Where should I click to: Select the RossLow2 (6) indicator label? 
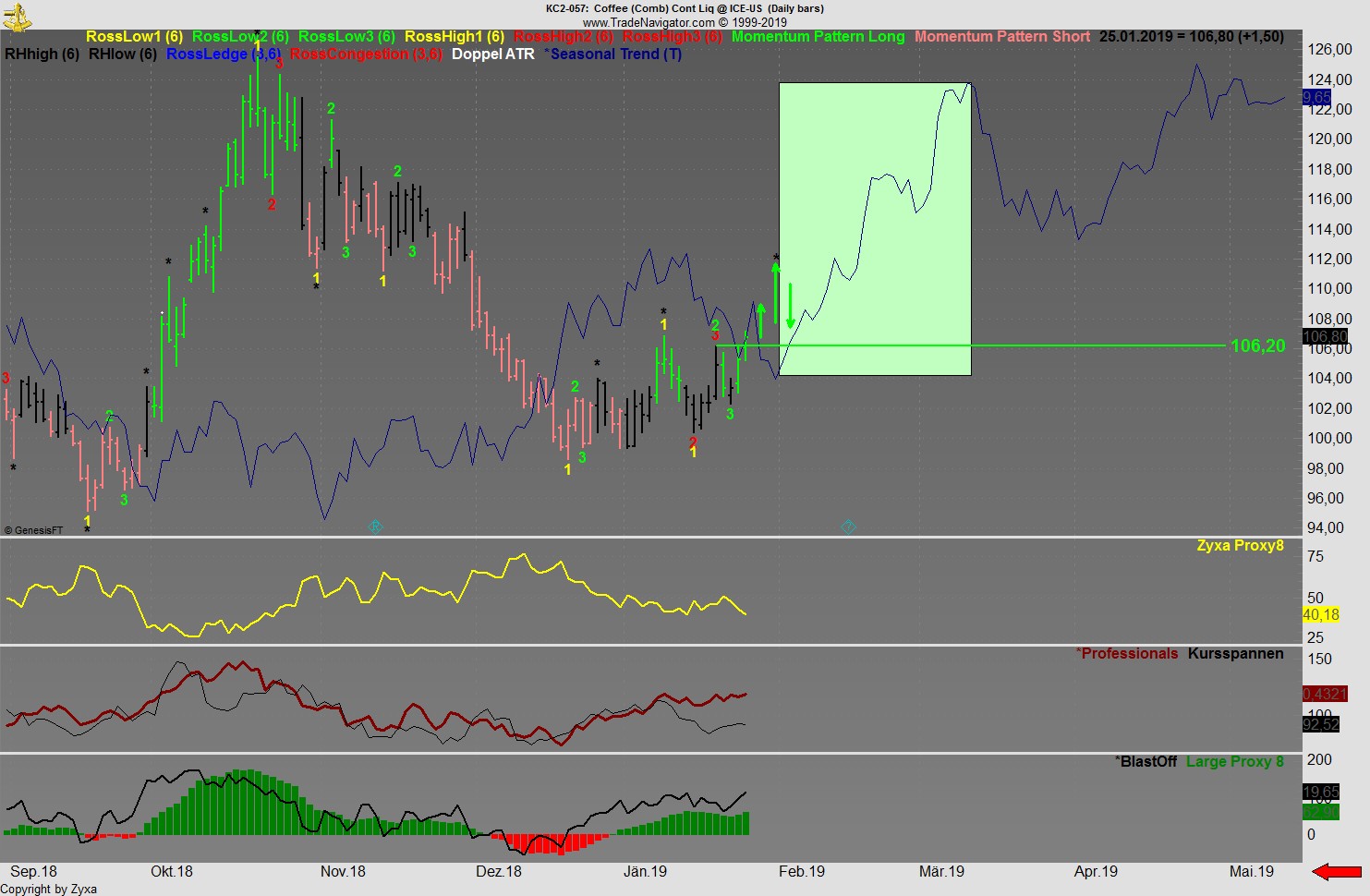(x=240, y=37)
